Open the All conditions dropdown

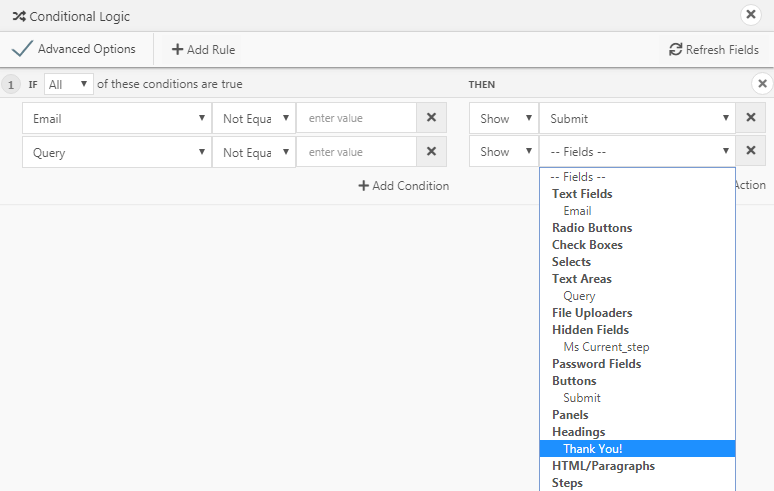(x=69, y=84)
